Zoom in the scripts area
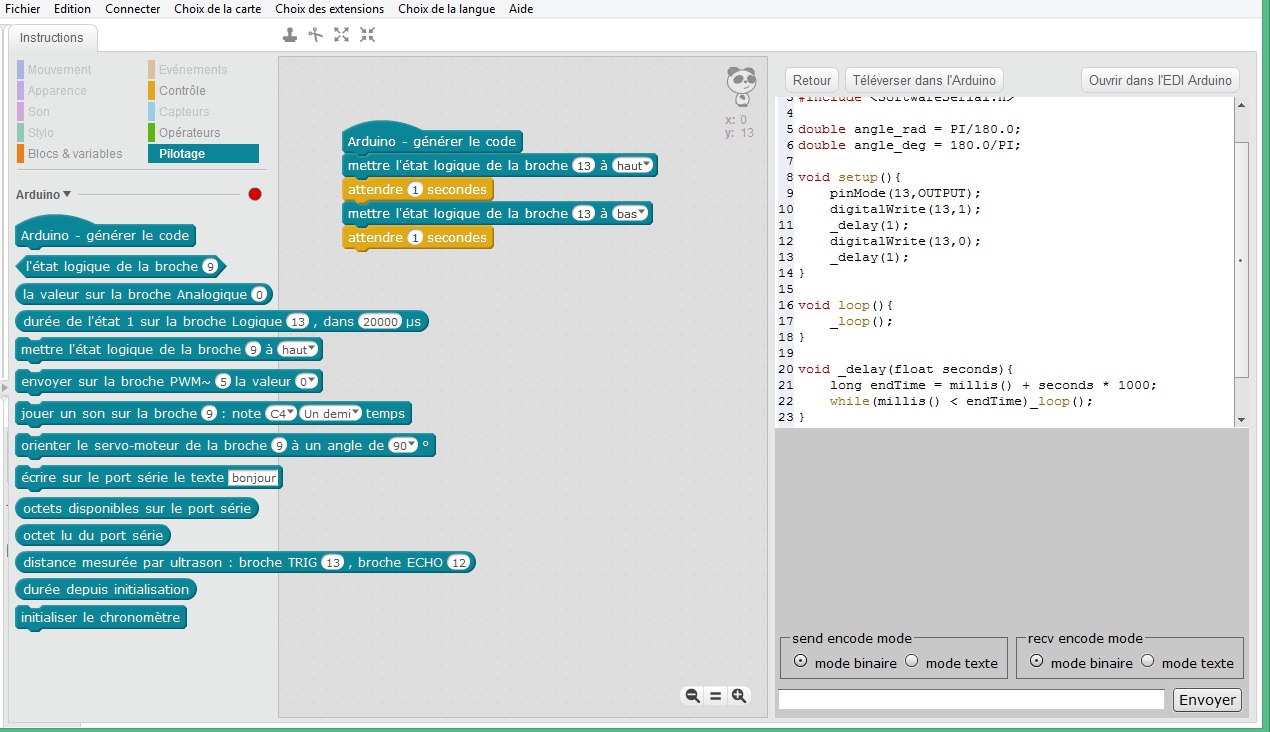Viewport: 1270px width, 732px height. [739, 696]
